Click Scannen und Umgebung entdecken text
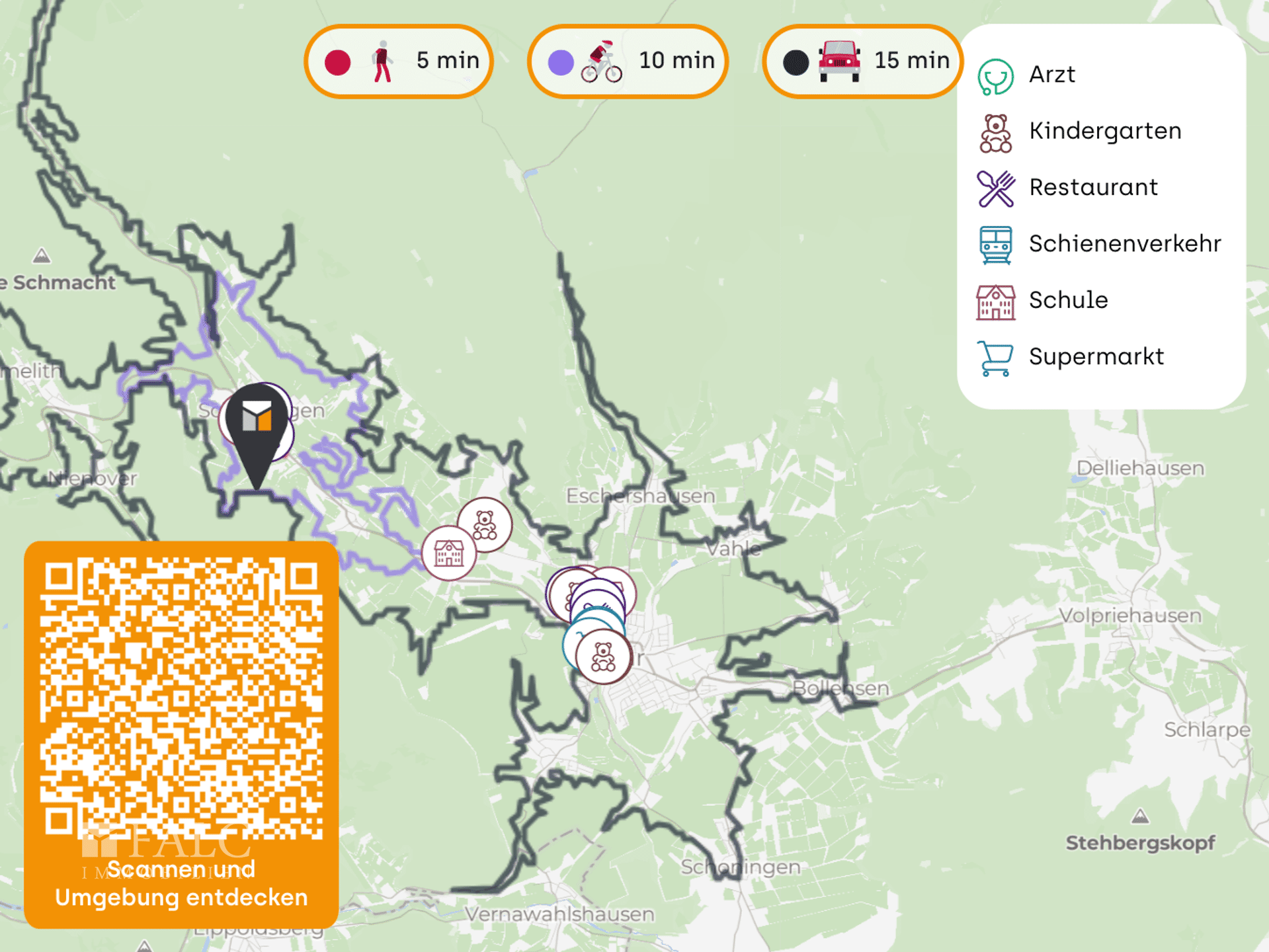Image resolution: width=1269 pixels, height=952 pixels. tap(181, 883)
